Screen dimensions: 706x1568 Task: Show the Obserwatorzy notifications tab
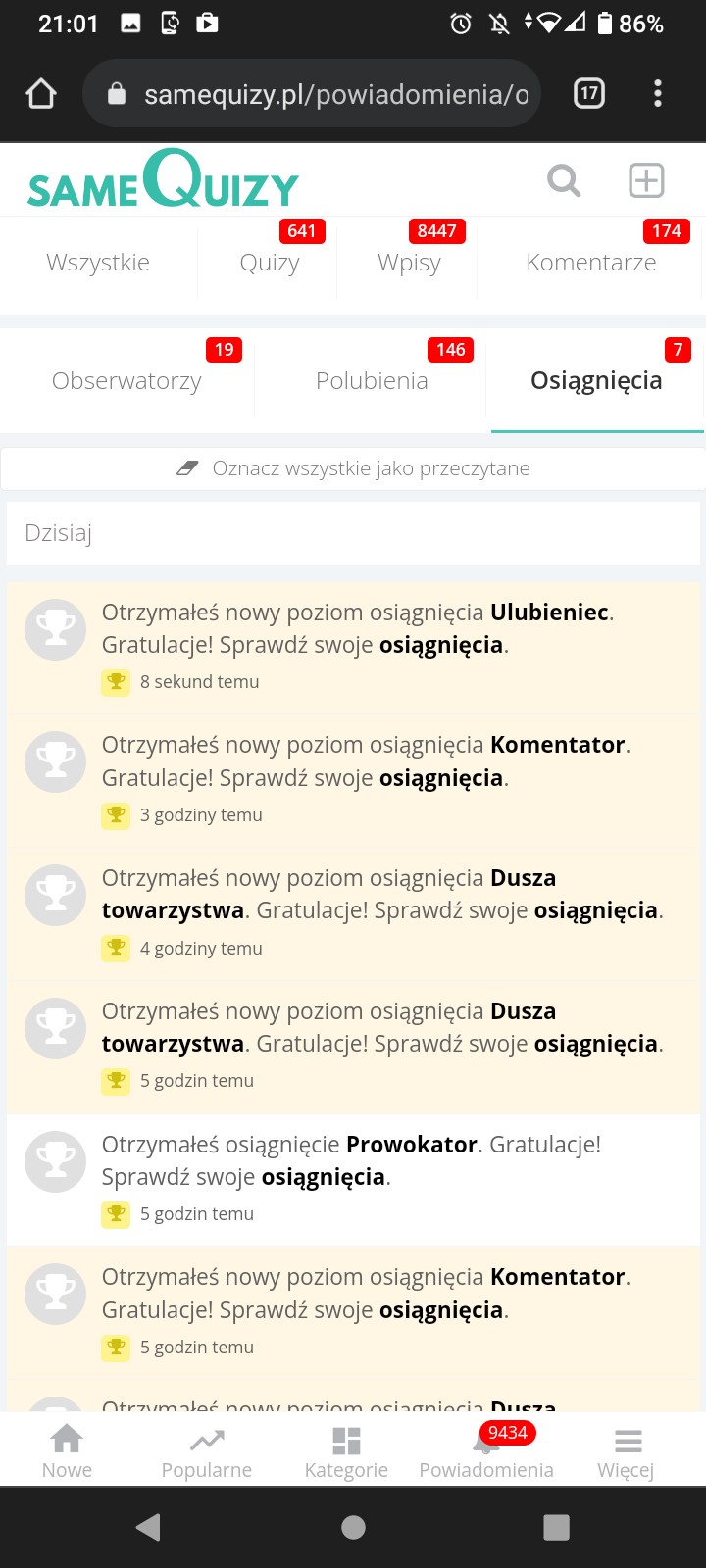[x=126, y=381]
